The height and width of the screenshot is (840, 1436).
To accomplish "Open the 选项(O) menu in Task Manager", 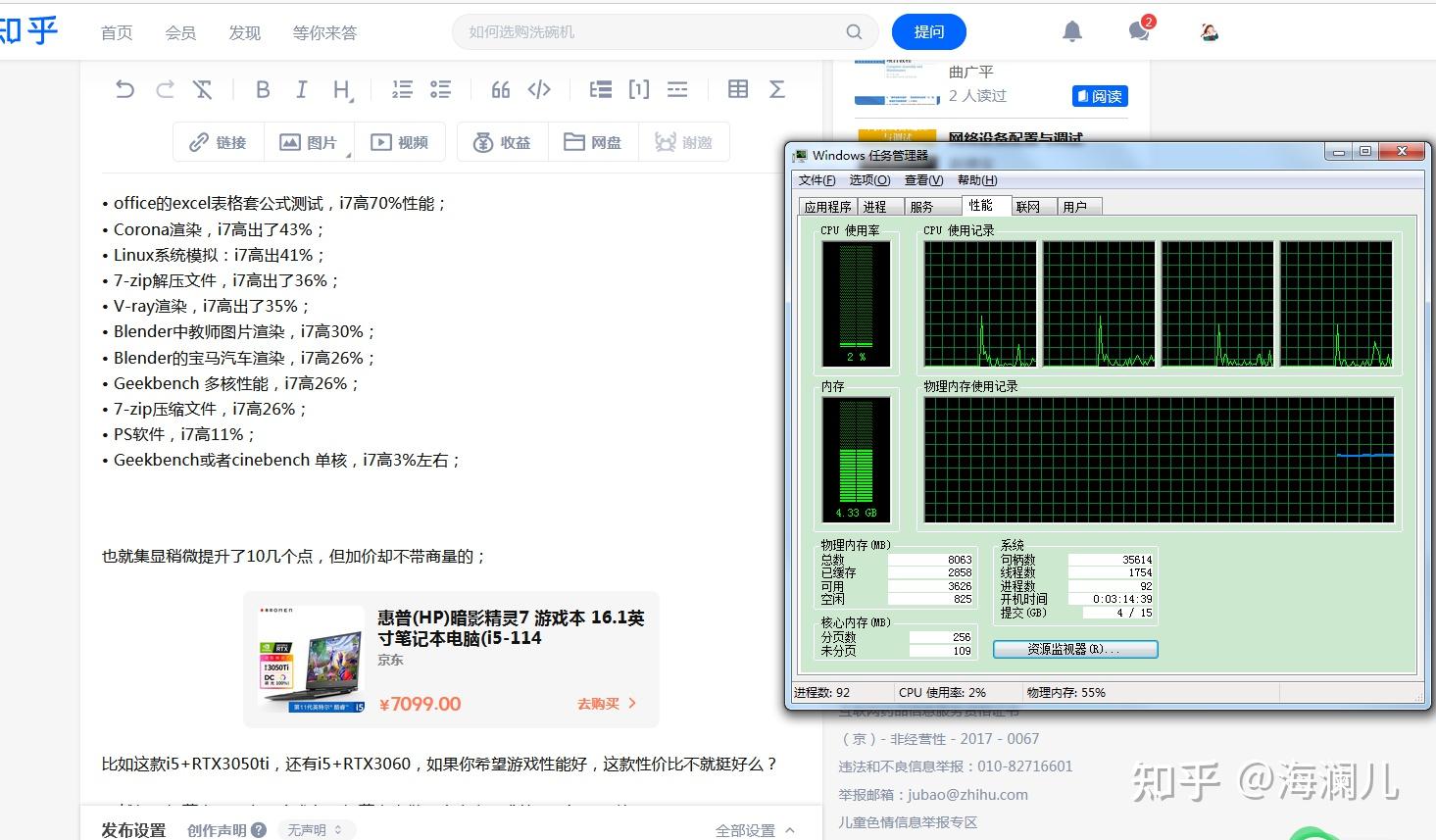I will click(x=869, y=180).
